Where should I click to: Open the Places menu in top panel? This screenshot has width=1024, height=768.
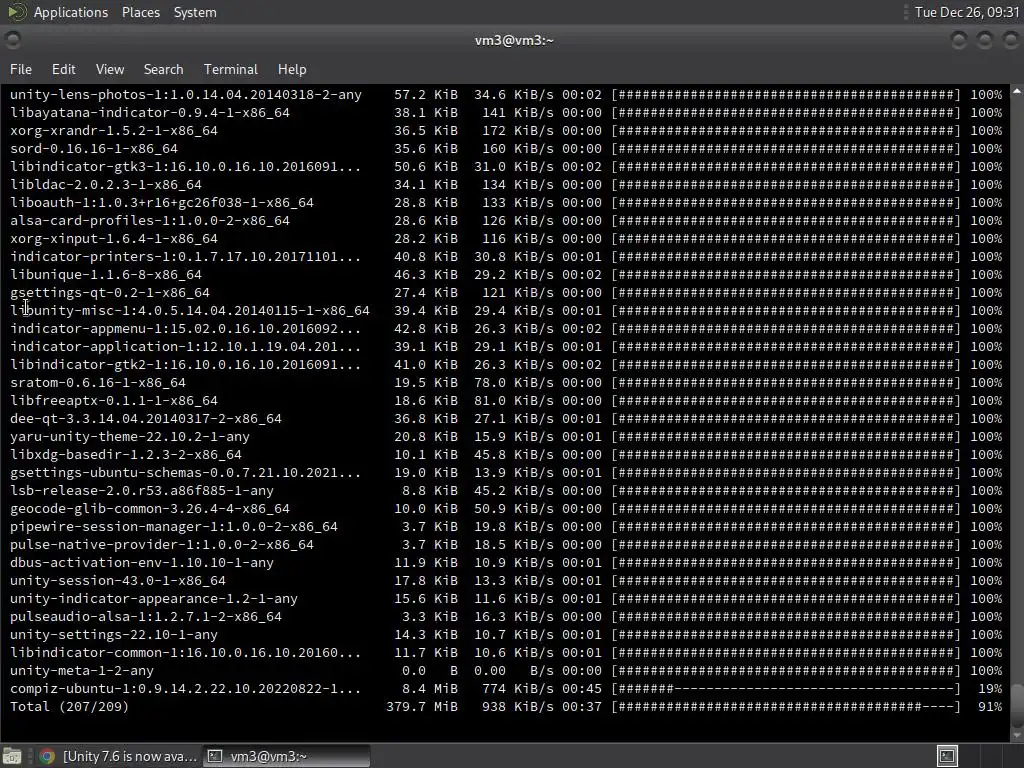[x=141, y=12]
